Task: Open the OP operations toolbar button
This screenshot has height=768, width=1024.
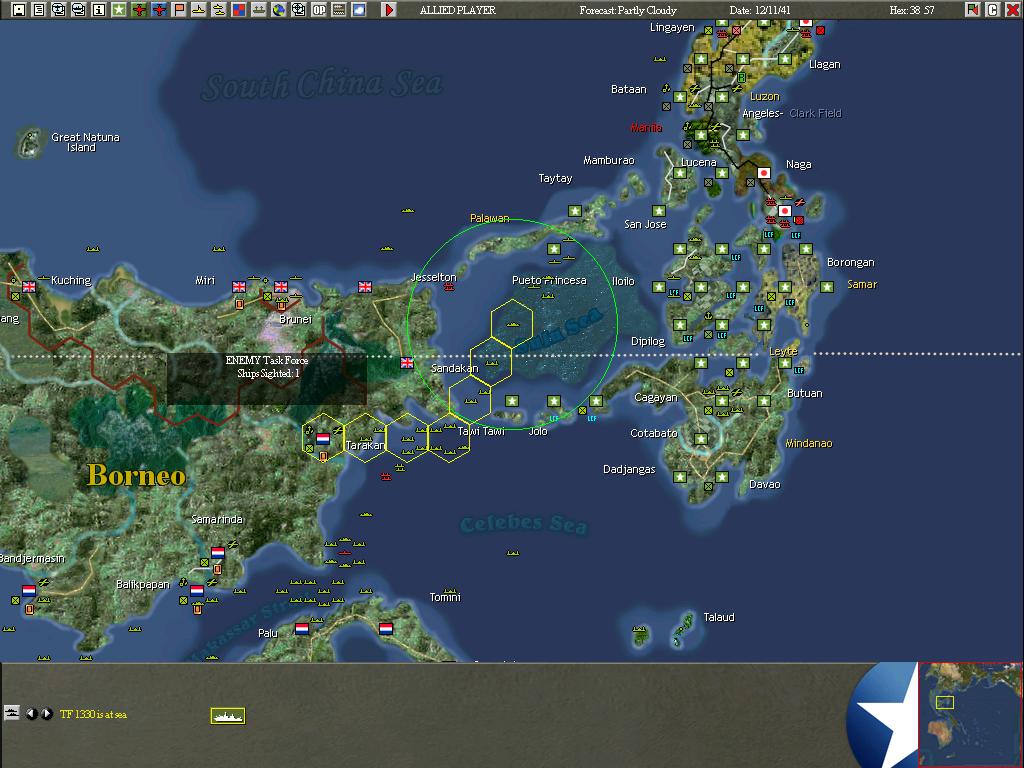Action: pos(319,10)
